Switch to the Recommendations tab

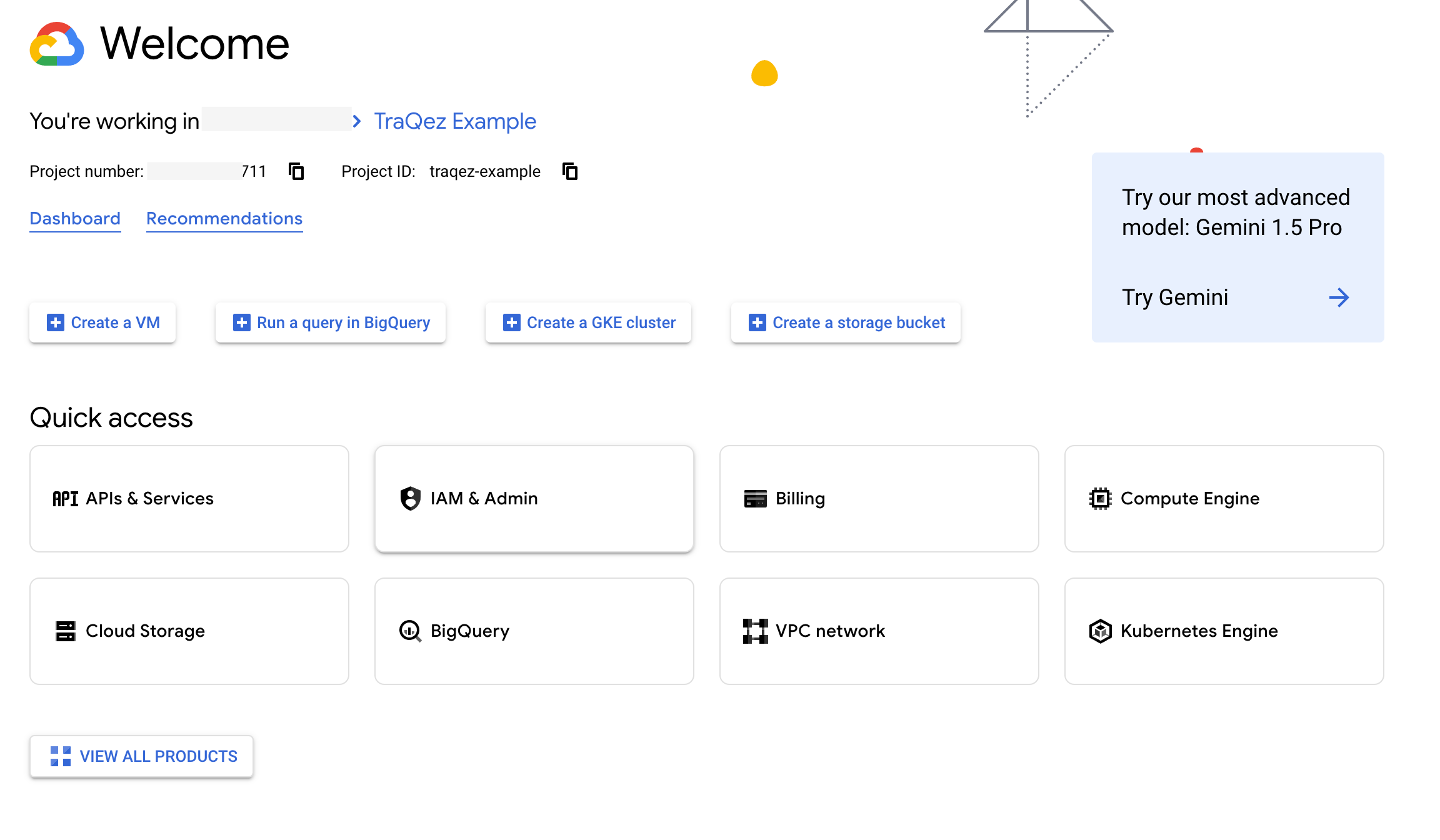point(224,219)
